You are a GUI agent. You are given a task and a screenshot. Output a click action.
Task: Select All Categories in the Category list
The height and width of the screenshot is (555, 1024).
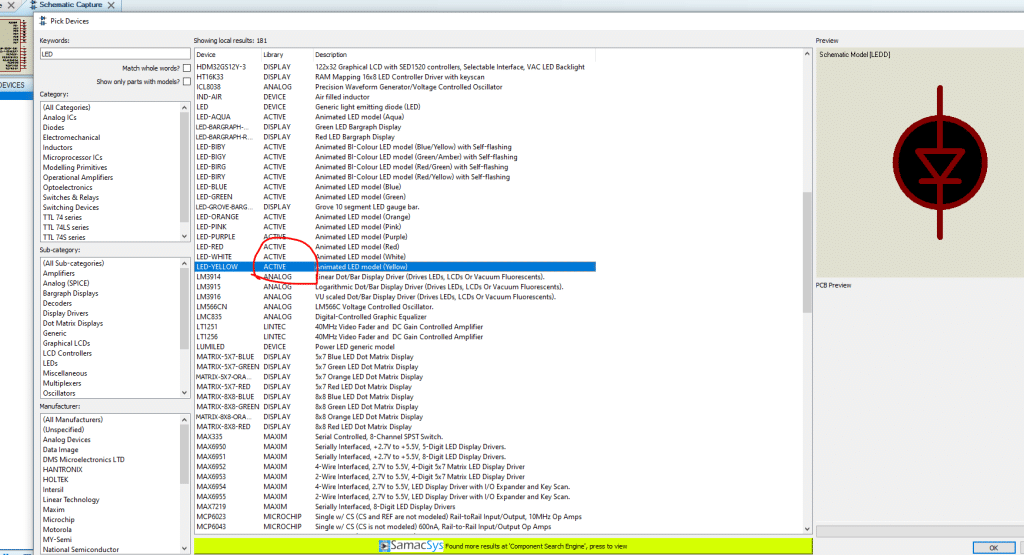click(67, 107)
